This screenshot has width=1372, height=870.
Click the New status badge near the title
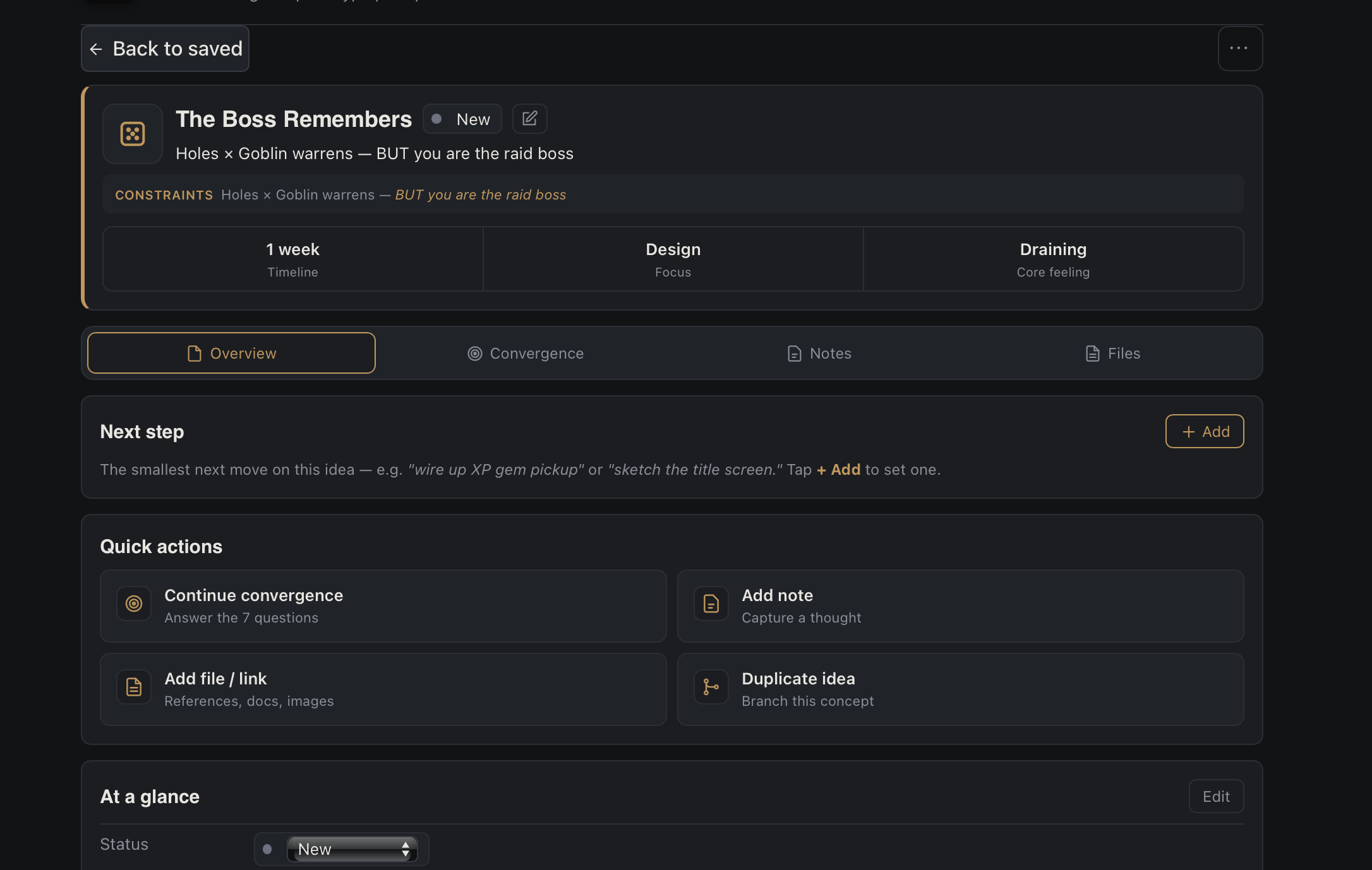coord(462,119)
